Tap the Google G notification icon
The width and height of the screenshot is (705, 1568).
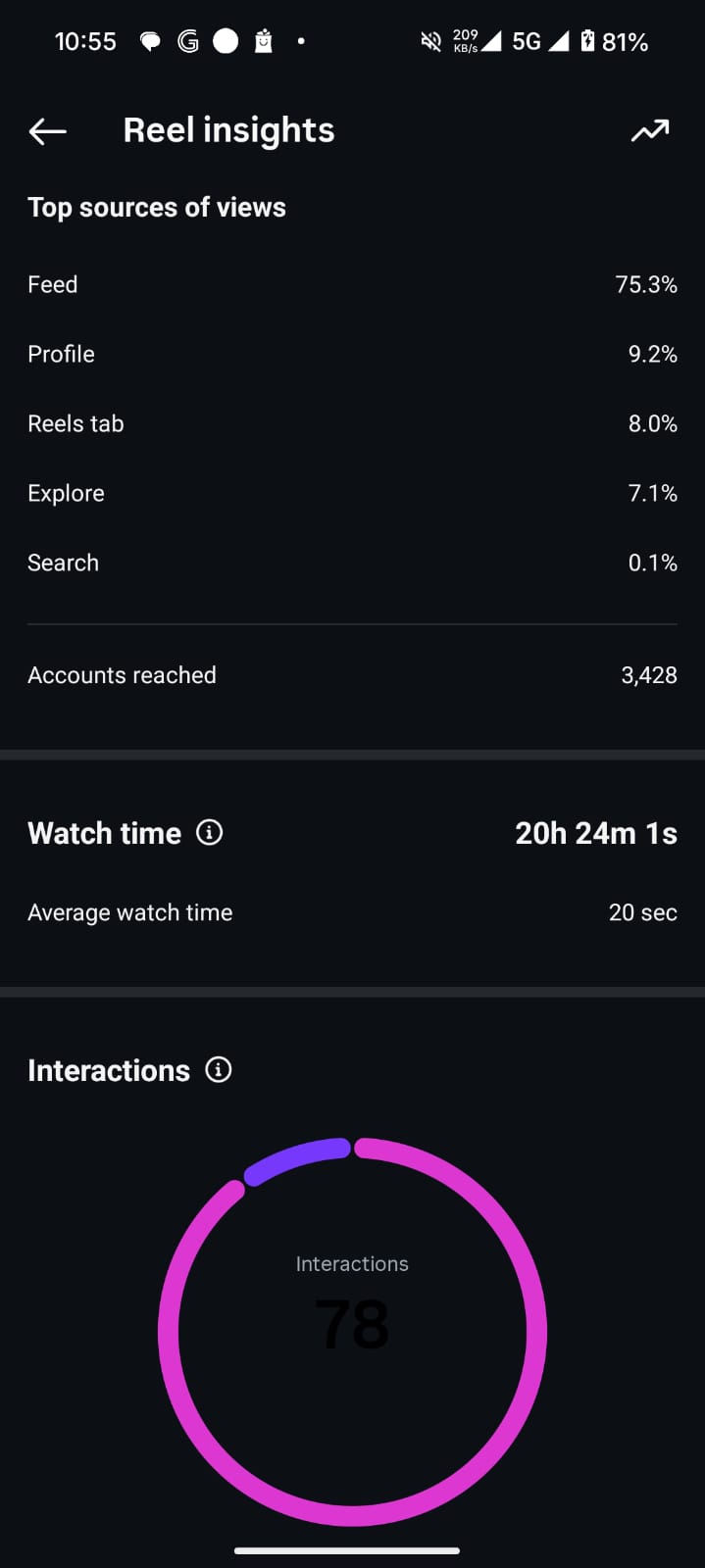187,41
